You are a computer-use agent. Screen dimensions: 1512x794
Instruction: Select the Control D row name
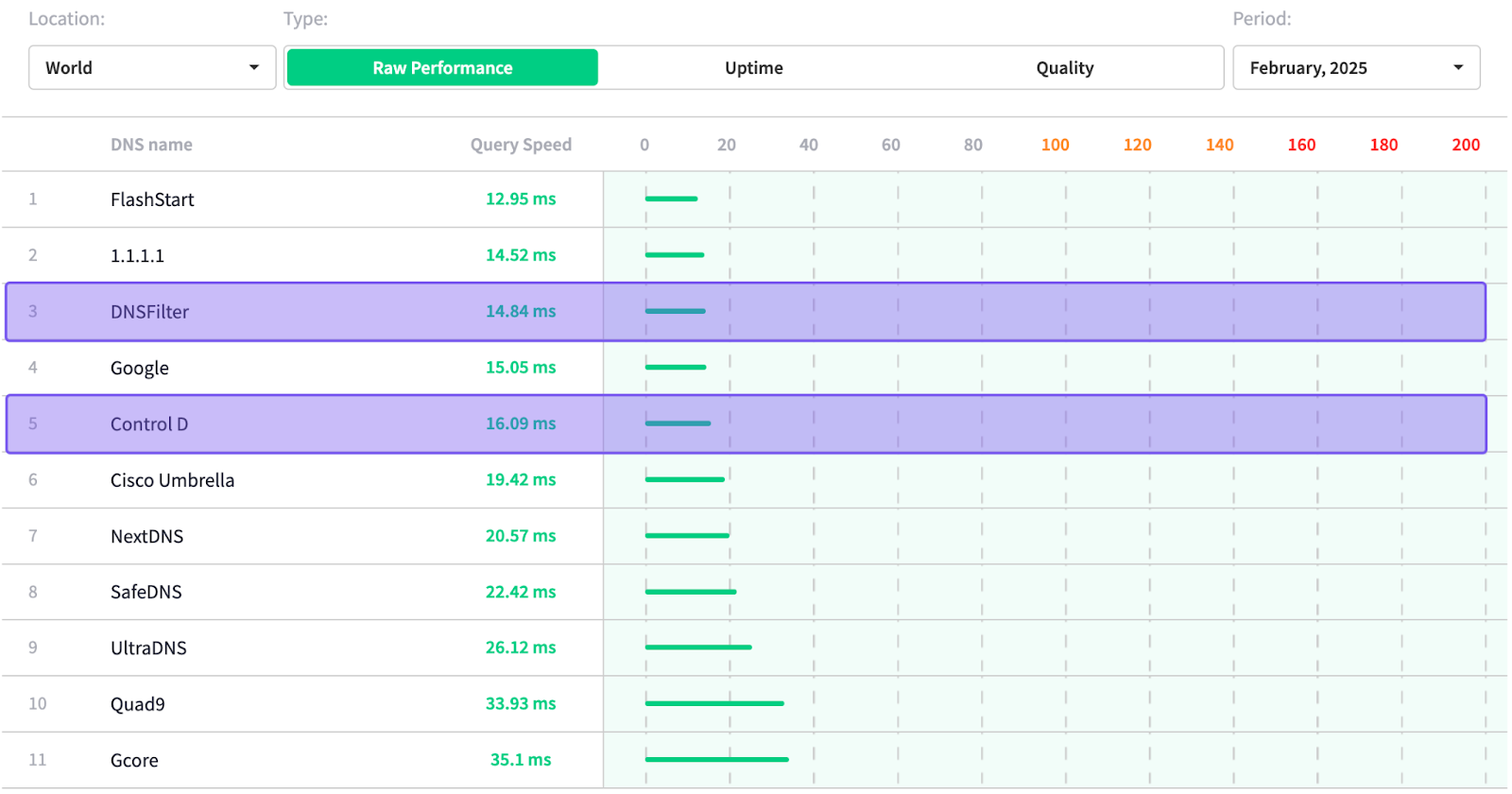click(149, 423)
